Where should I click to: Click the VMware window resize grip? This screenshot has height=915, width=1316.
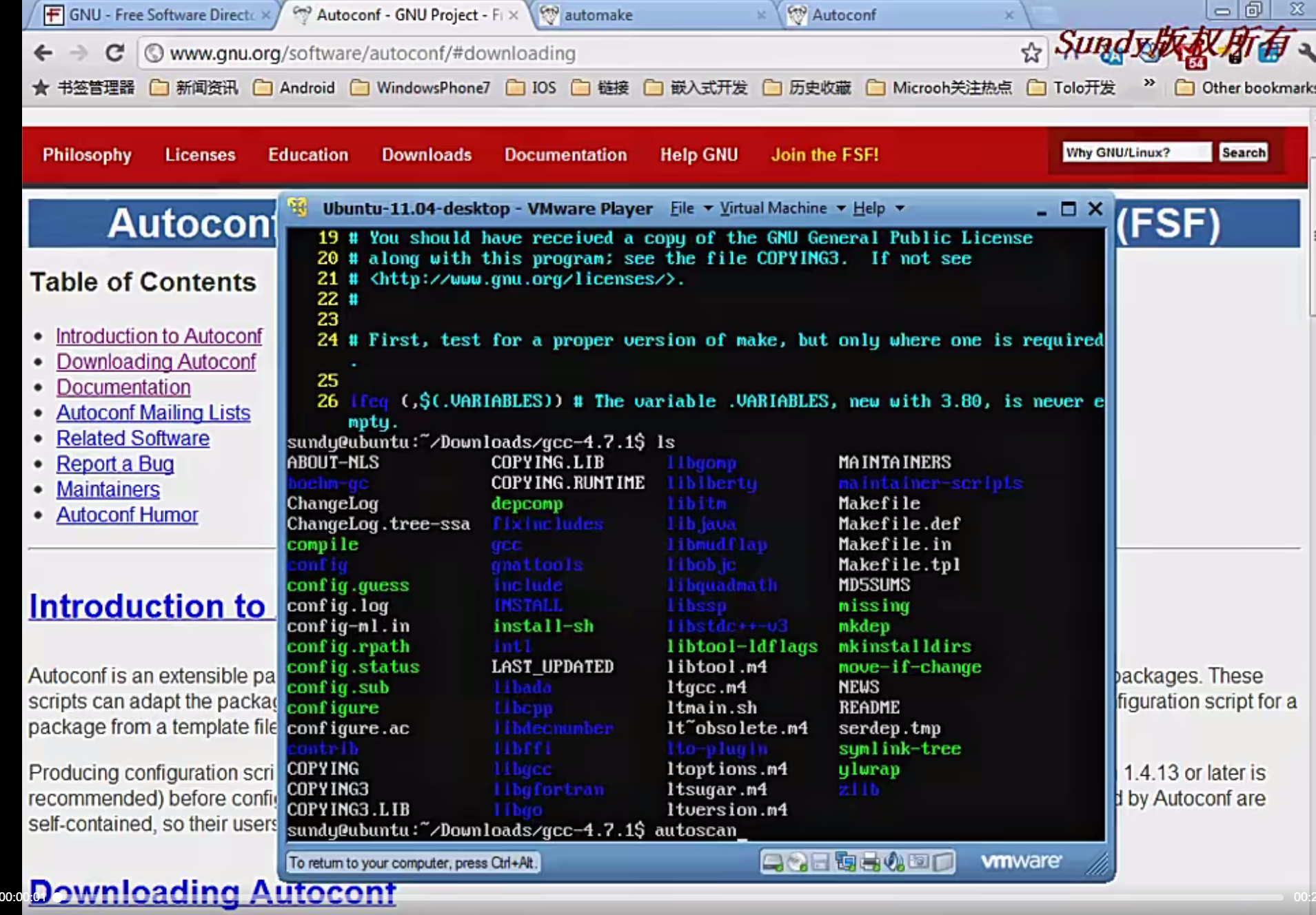1097,863
